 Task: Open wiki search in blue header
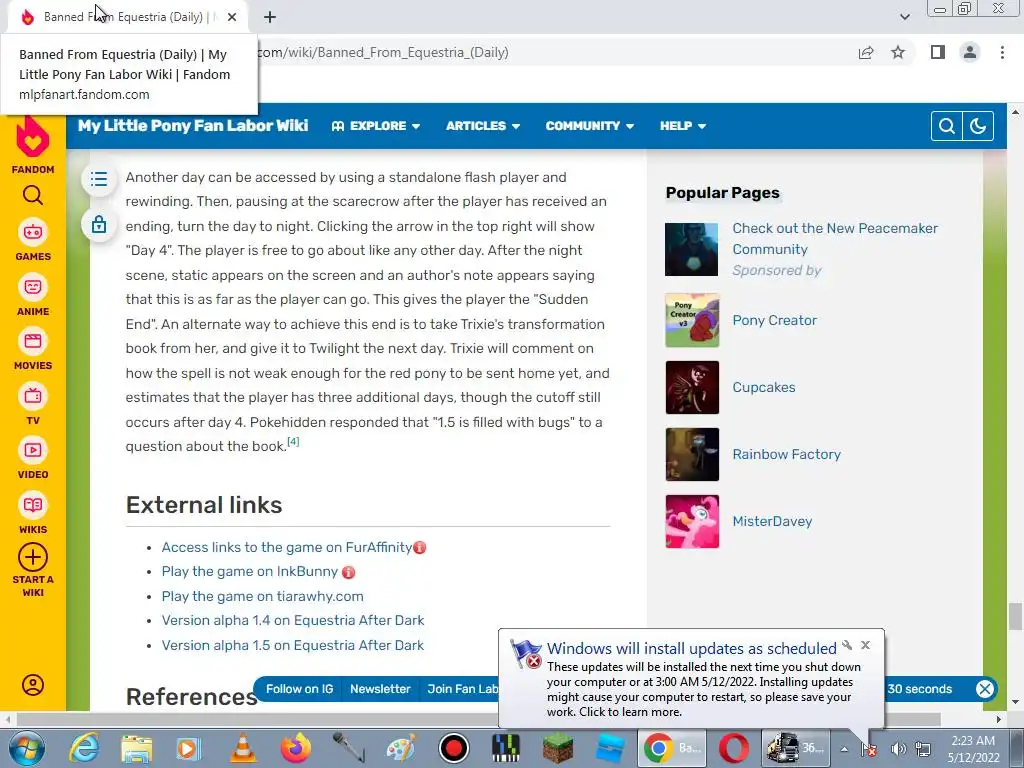[946, 126]
